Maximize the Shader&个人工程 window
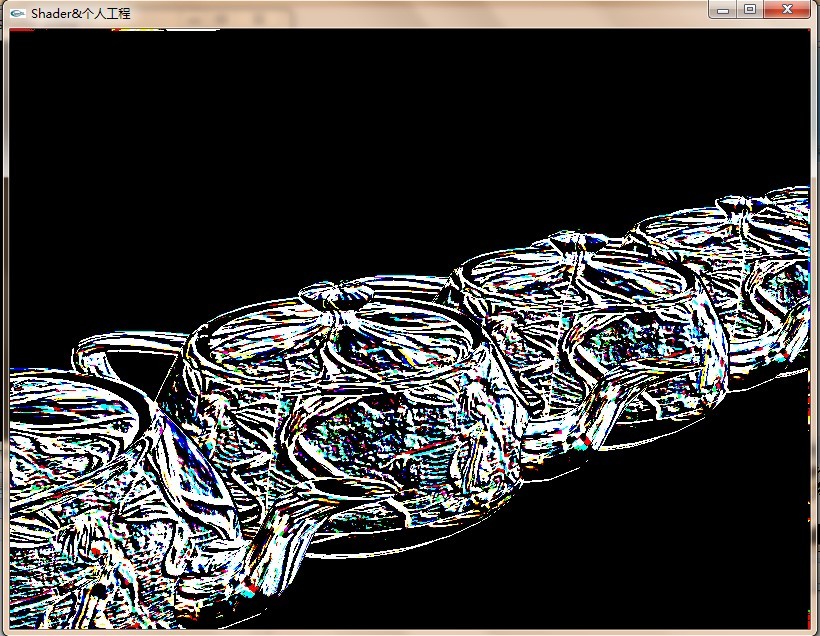 [x=750, y=9]
